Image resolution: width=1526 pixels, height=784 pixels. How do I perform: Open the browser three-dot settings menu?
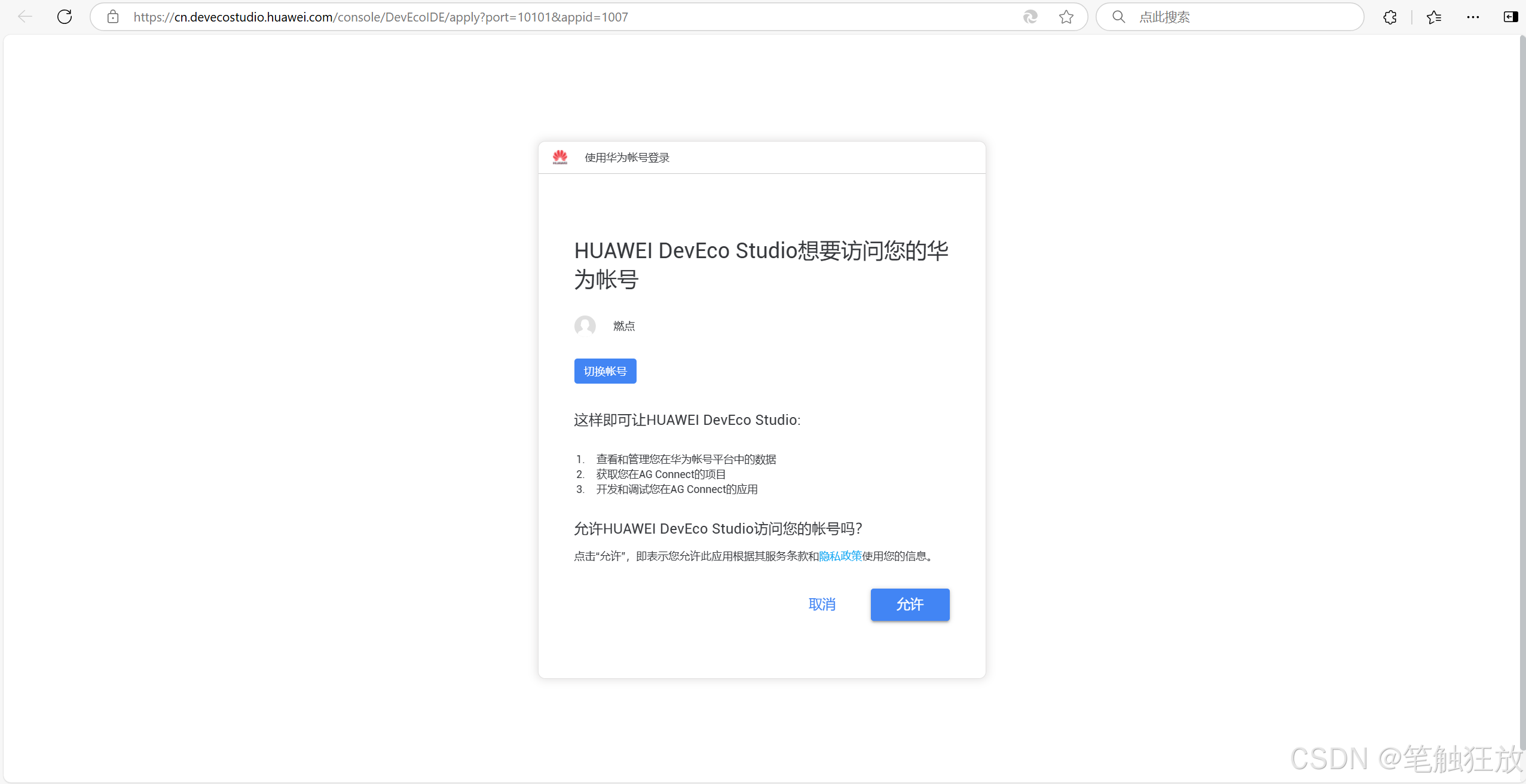(x=1473, y=17)
